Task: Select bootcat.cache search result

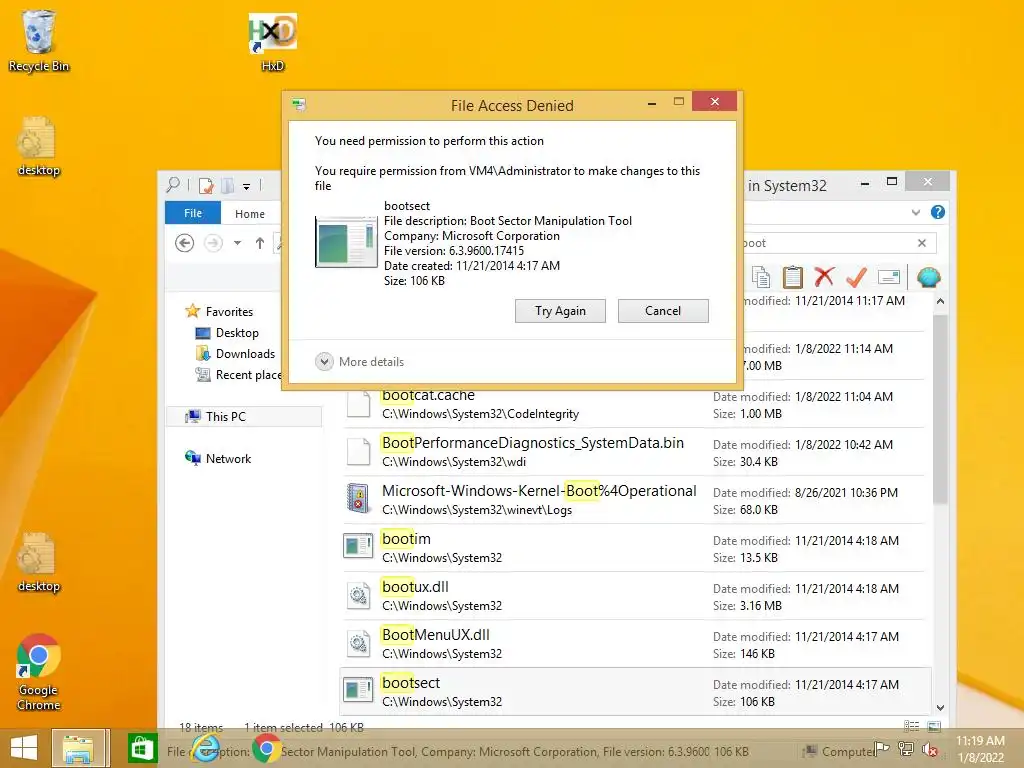Action: (632, 404)
